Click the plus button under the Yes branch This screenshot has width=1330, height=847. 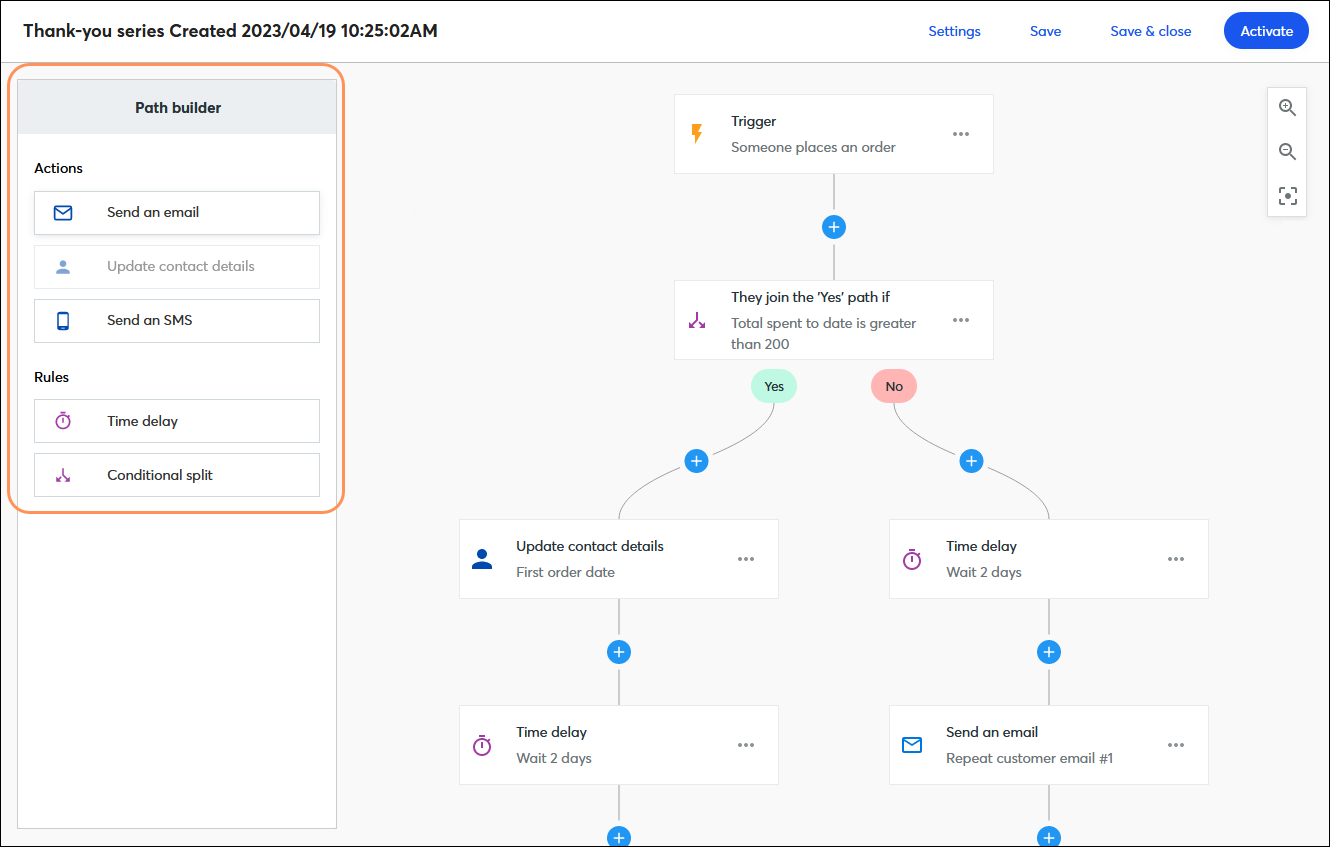click(x=697, y=461)
